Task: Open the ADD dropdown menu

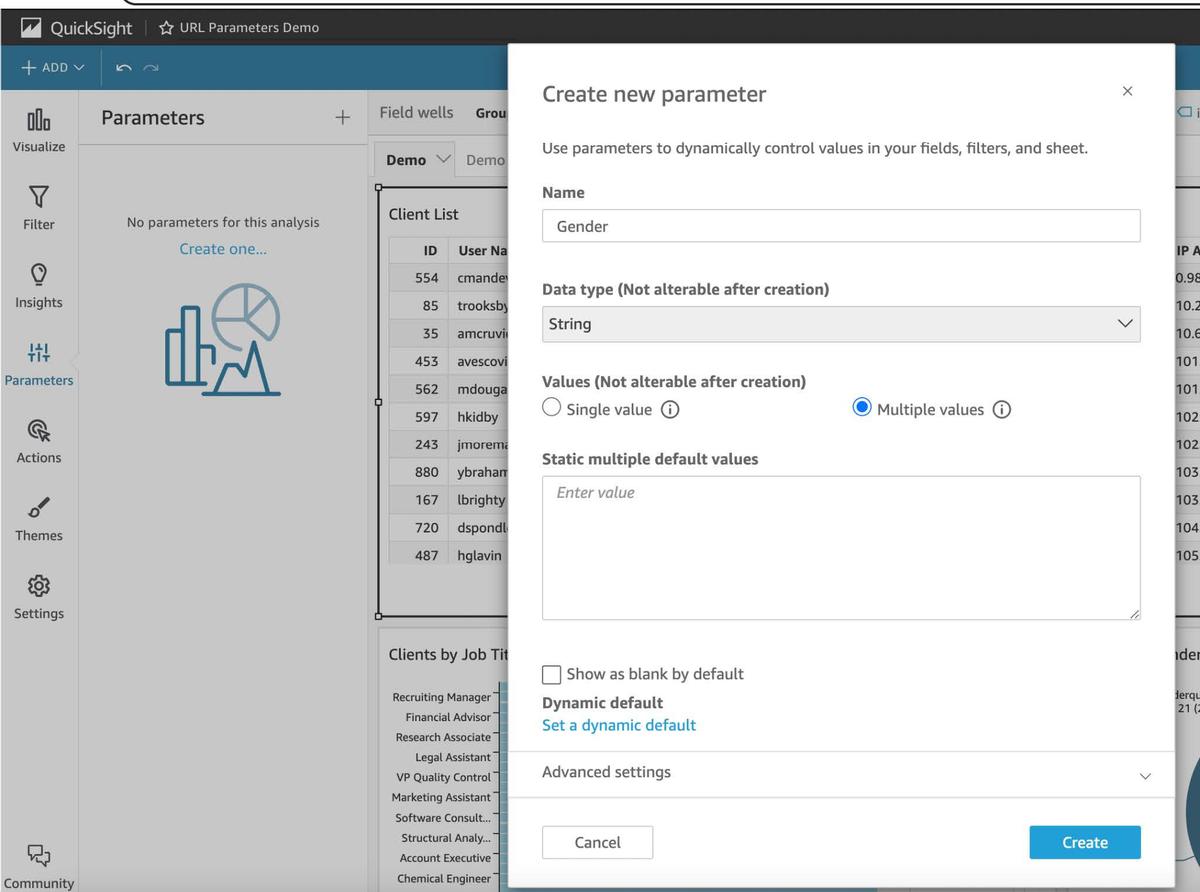Action: pyautogui.click(x=53, y=68)
